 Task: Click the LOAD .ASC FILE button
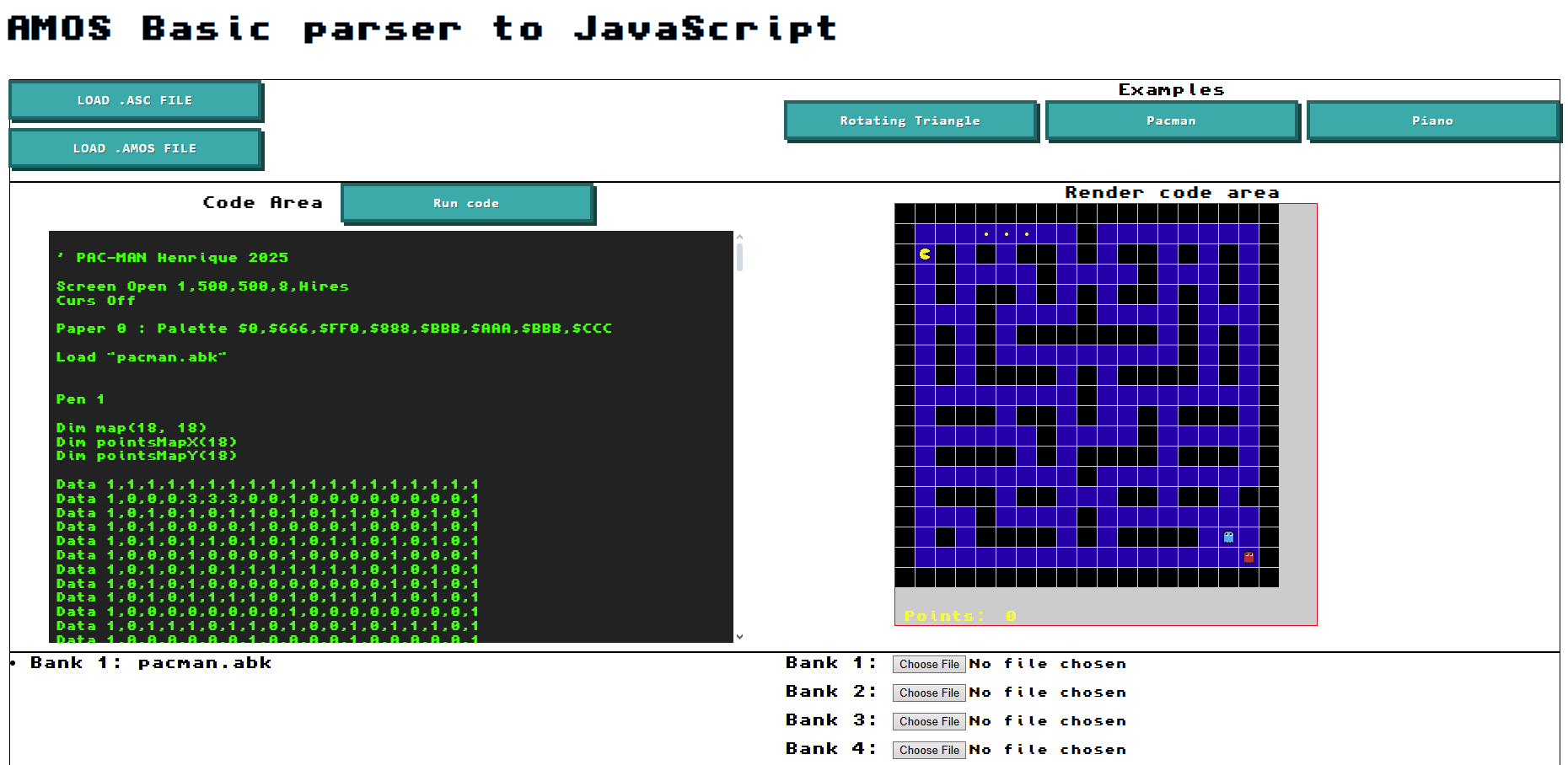135,100
